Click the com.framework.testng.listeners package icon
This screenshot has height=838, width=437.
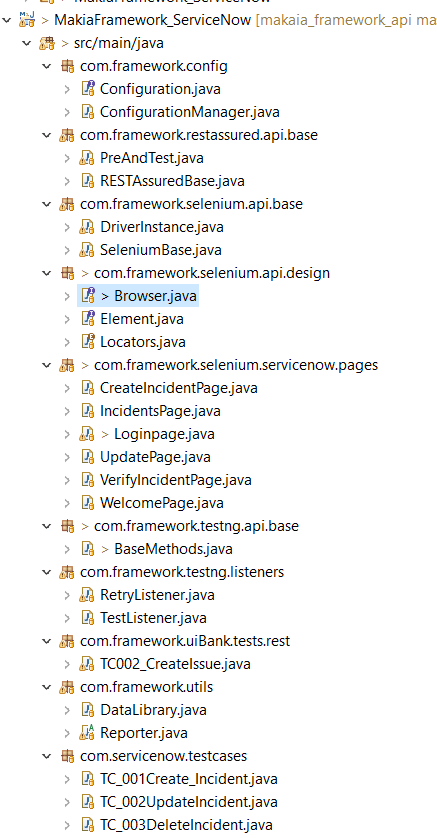66,571
